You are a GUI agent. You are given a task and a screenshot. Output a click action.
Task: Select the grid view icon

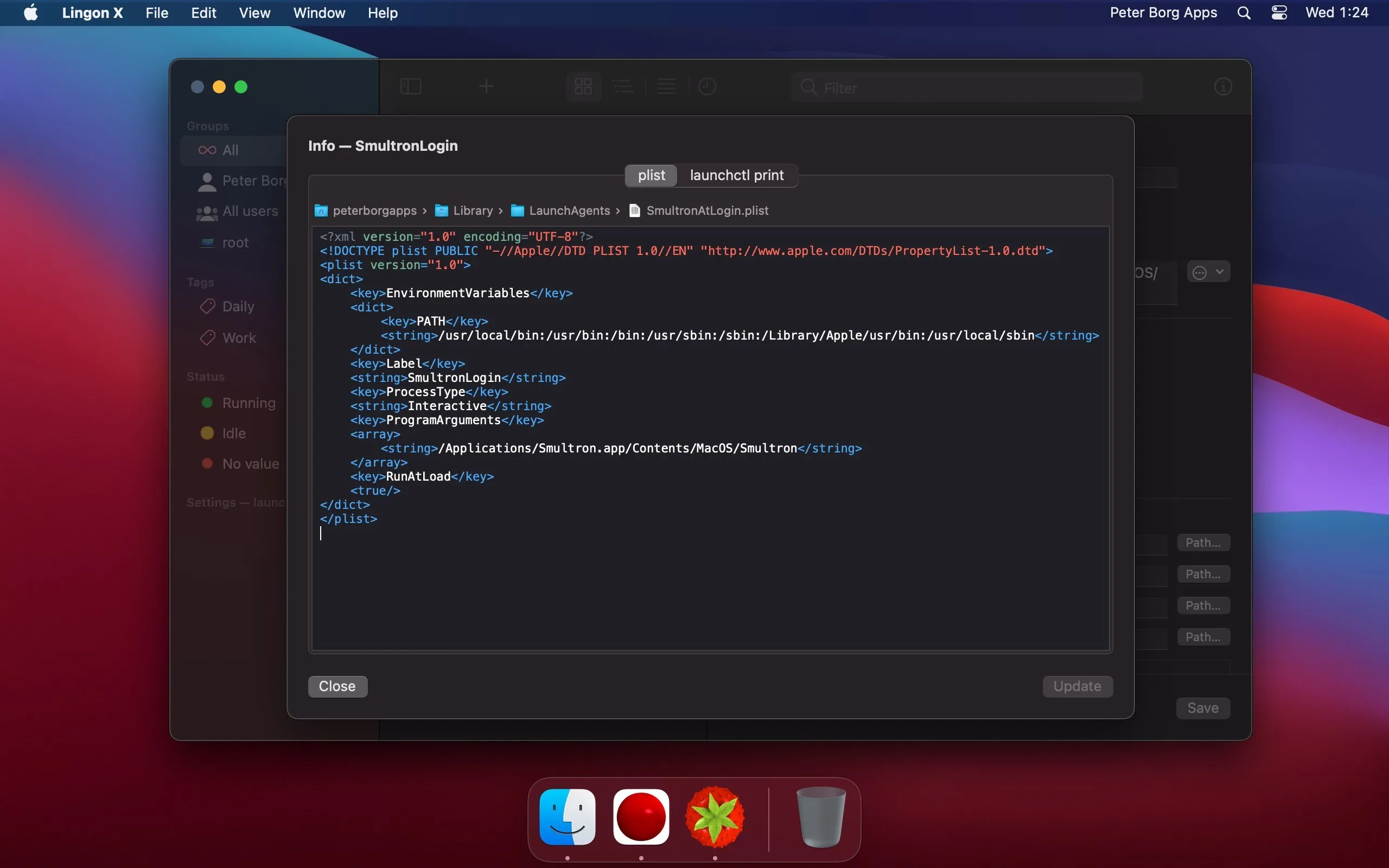583,87
